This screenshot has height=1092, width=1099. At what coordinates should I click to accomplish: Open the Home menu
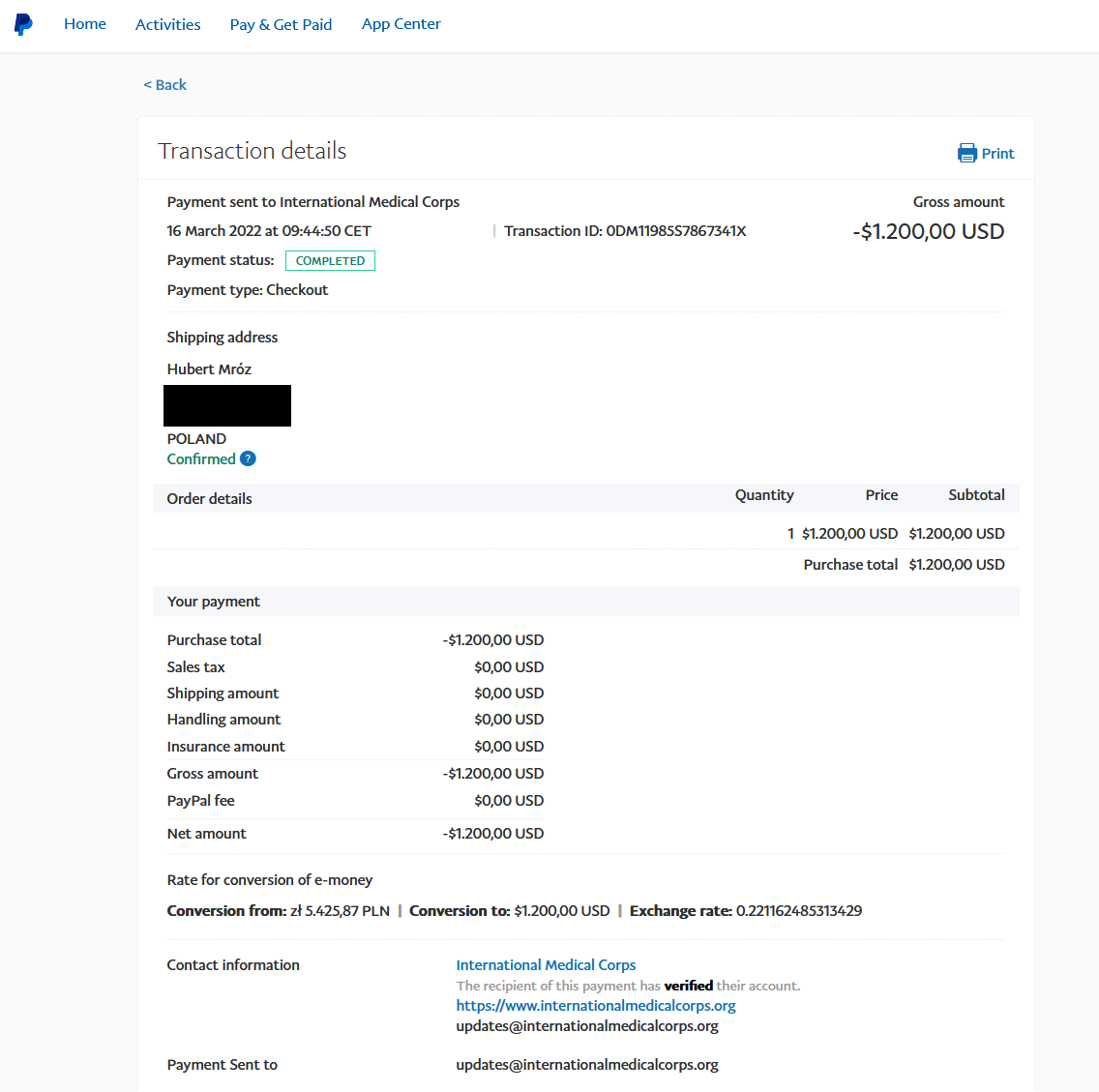point(85,24)
